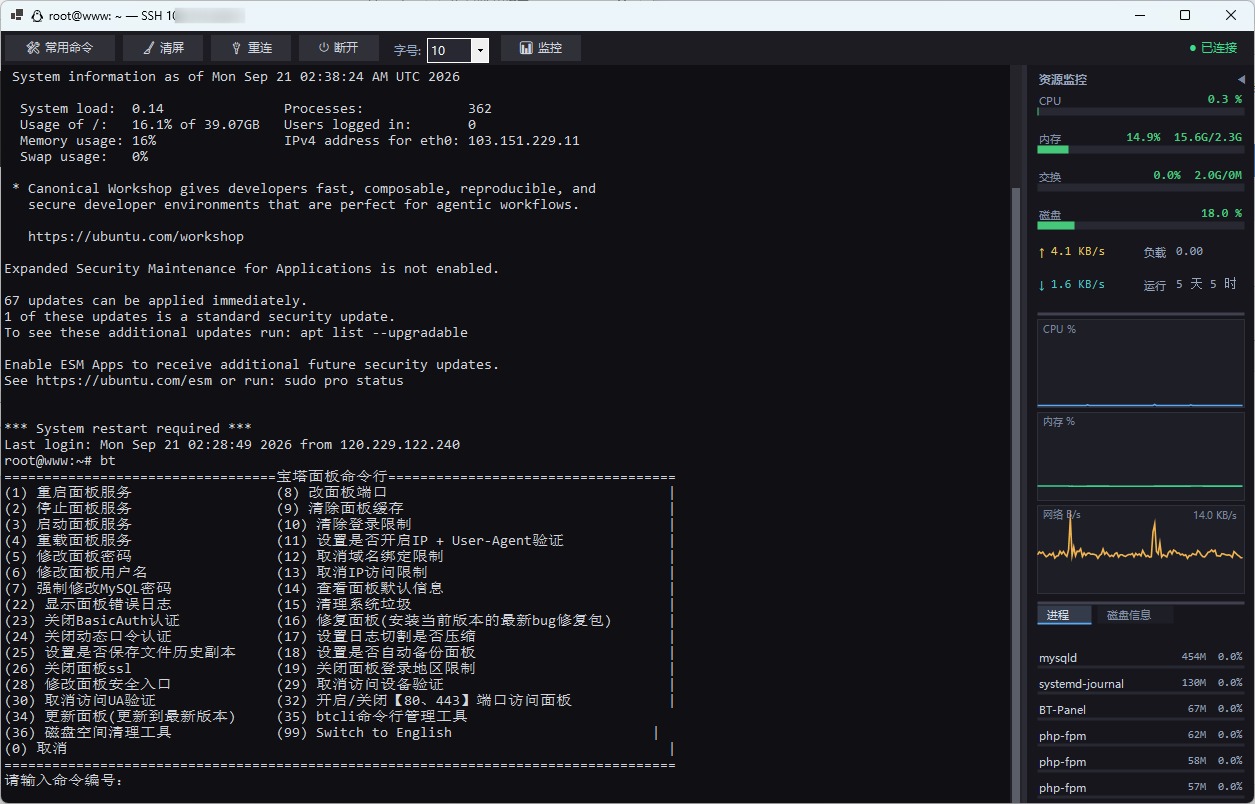
Task: Click the app icon in the title bar
Action: tap(16, 16)
